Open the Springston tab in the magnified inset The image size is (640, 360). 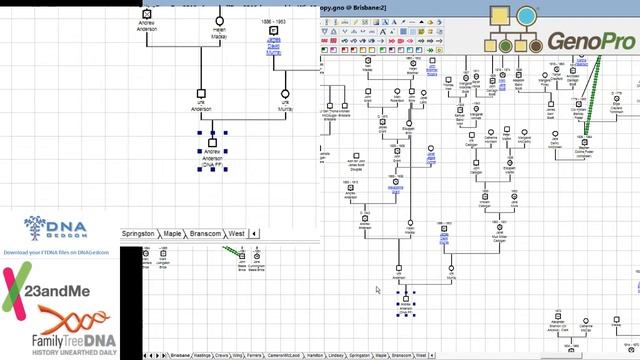pyautogui.click(x=138, y=233)
